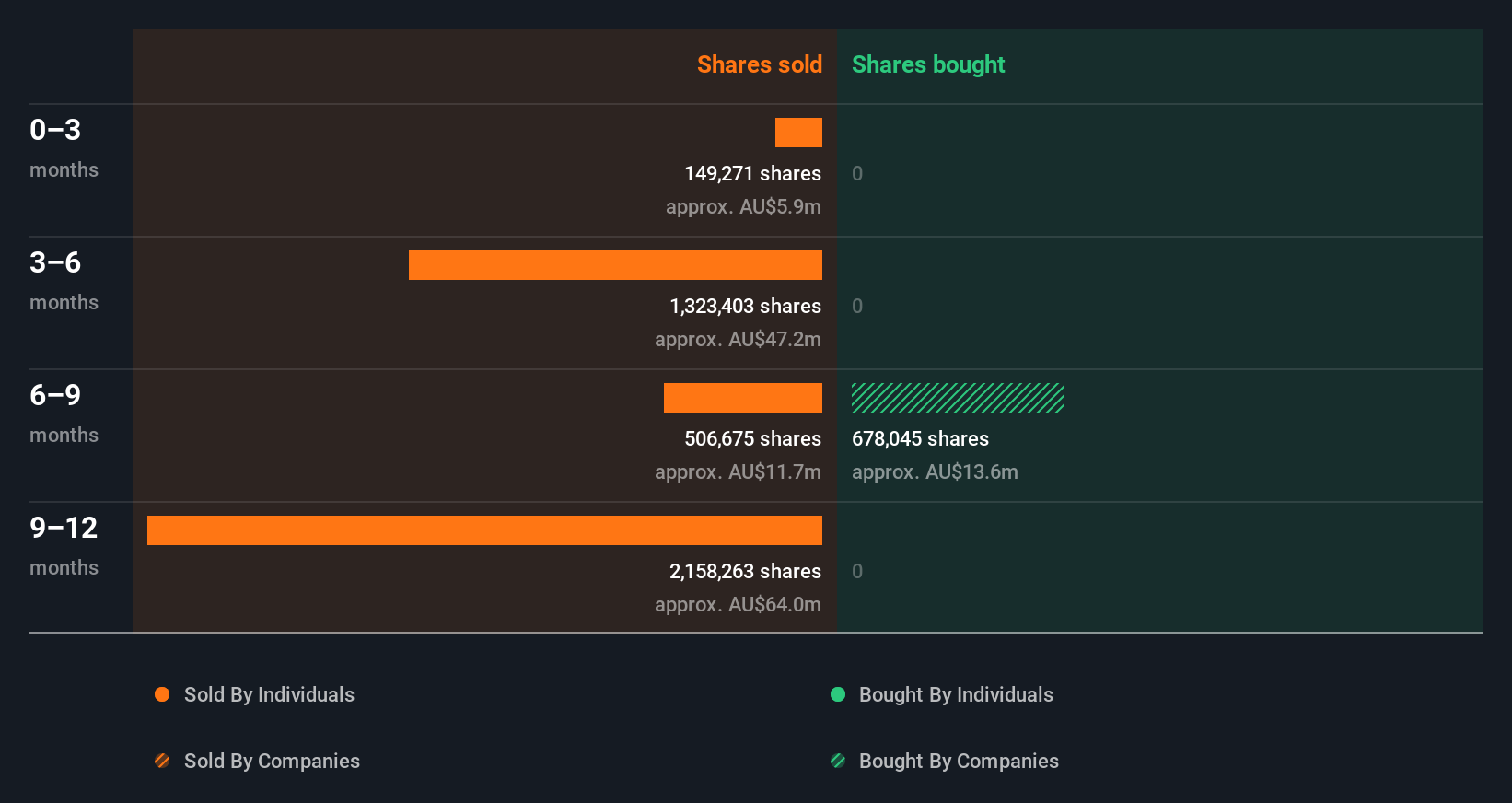Image resolution: width=1512 pixels, height=803 pixels.
Task: Click the green Bought By Individuals legend dot
Action: click(838, 694)
